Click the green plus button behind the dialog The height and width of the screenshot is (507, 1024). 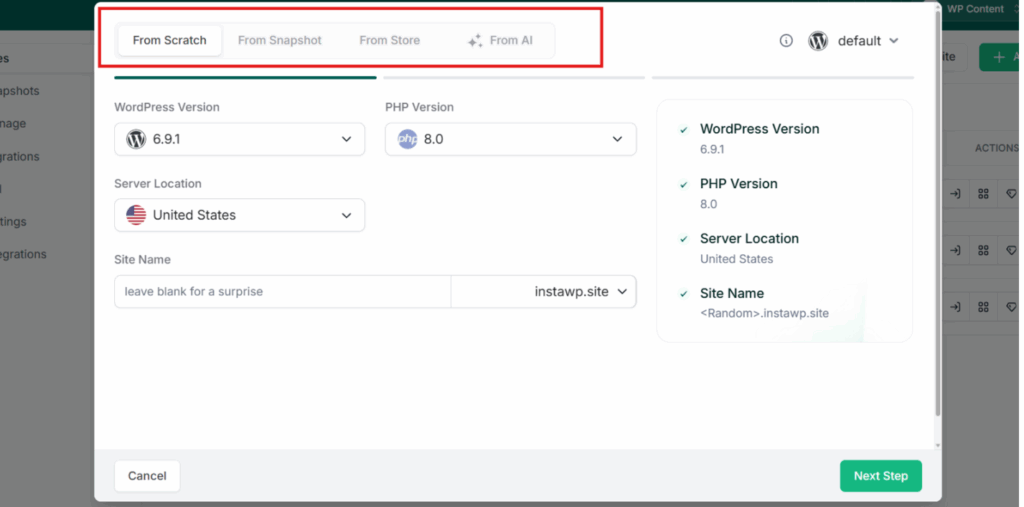(x=1000, y=57)
